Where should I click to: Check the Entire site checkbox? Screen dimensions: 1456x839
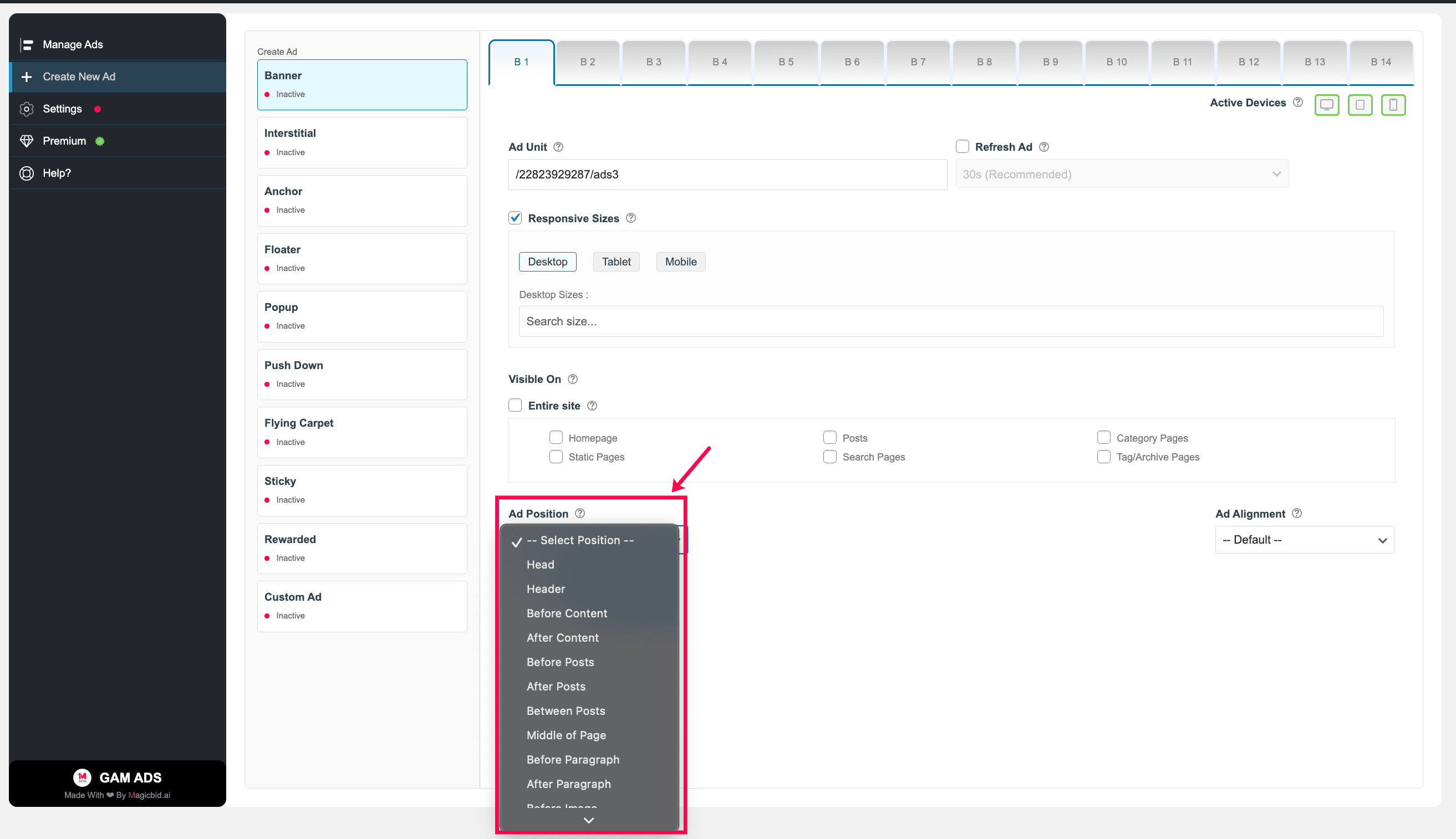pos(515,405)
